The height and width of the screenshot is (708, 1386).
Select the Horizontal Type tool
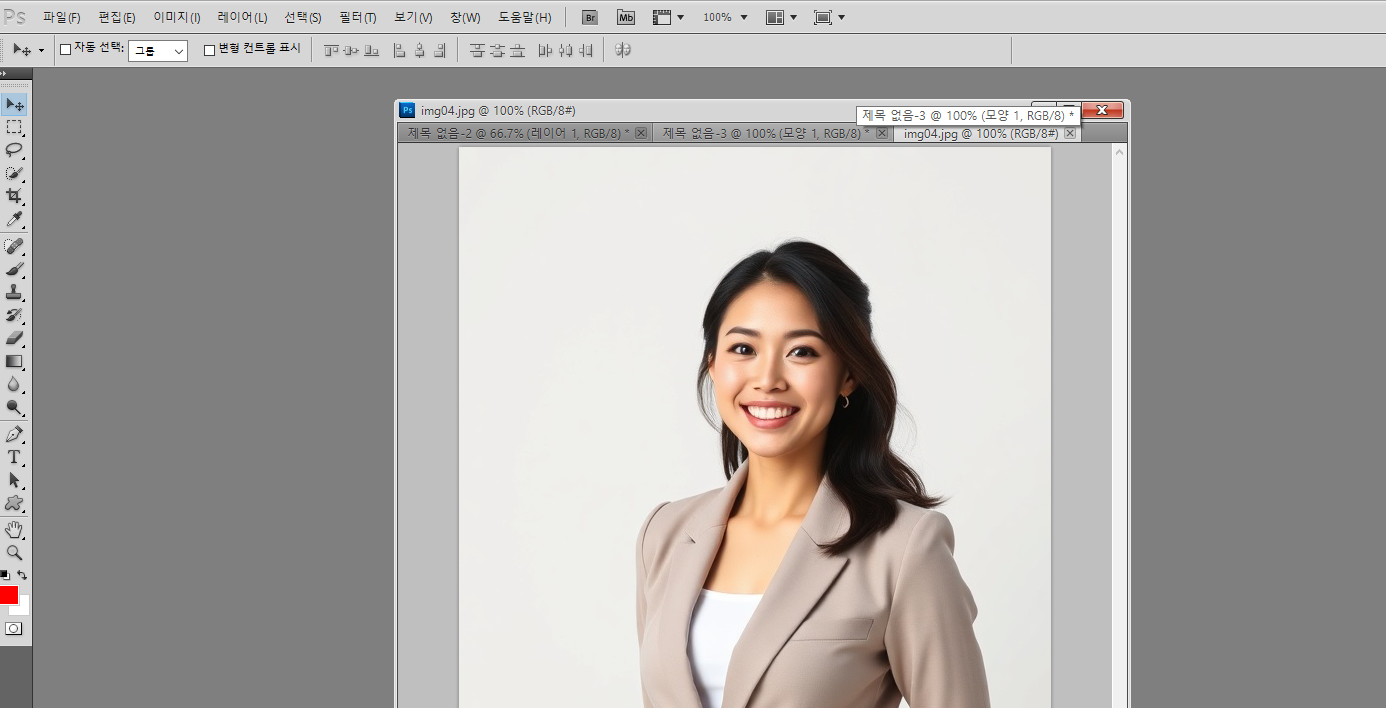[14, 457]
